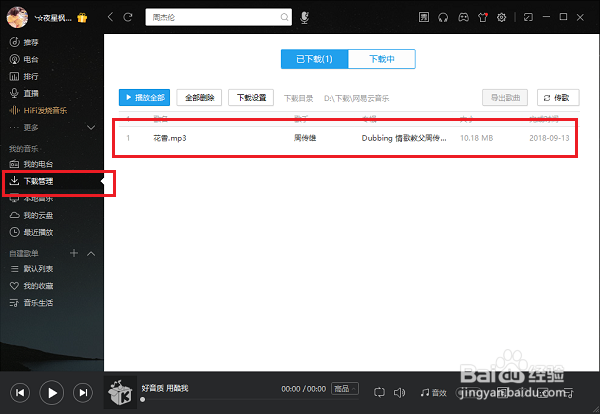Click the yellow gift icon
This screenshot has width=600, height=414.
click(x=82, y=18)
